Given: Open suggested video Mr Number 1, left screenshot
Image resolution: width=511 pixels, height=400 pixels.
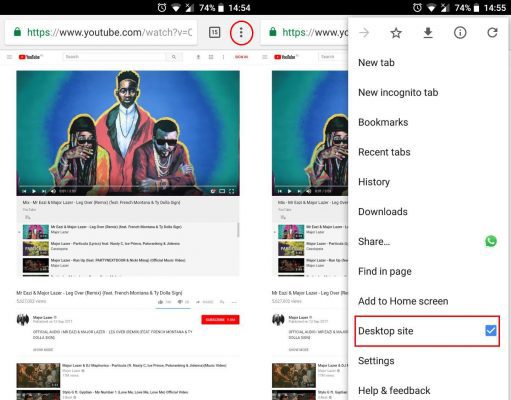Looking at the screenshot, I should click(38, 395).
